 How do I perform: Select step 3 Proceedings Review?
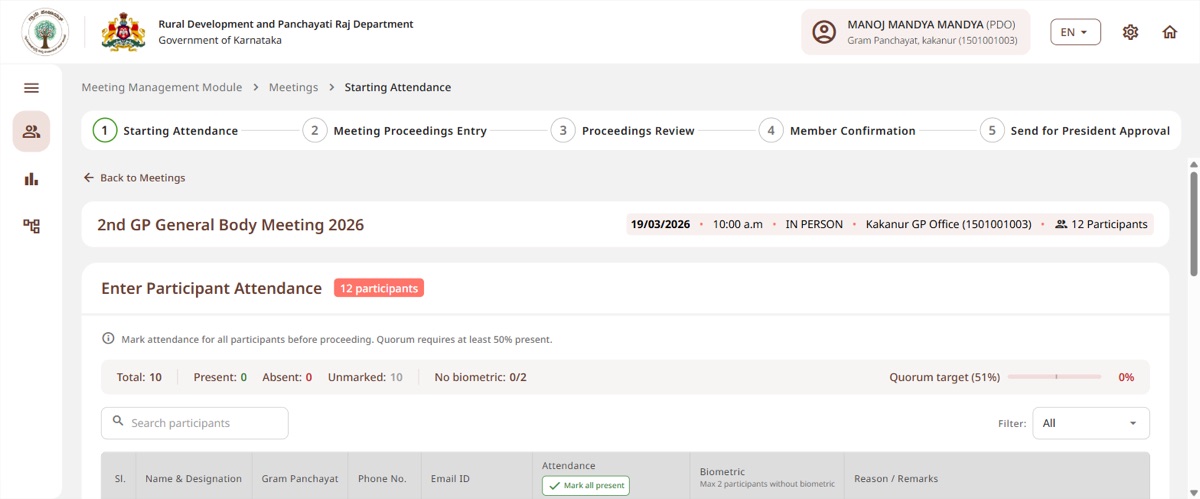(x=623, y=131)
